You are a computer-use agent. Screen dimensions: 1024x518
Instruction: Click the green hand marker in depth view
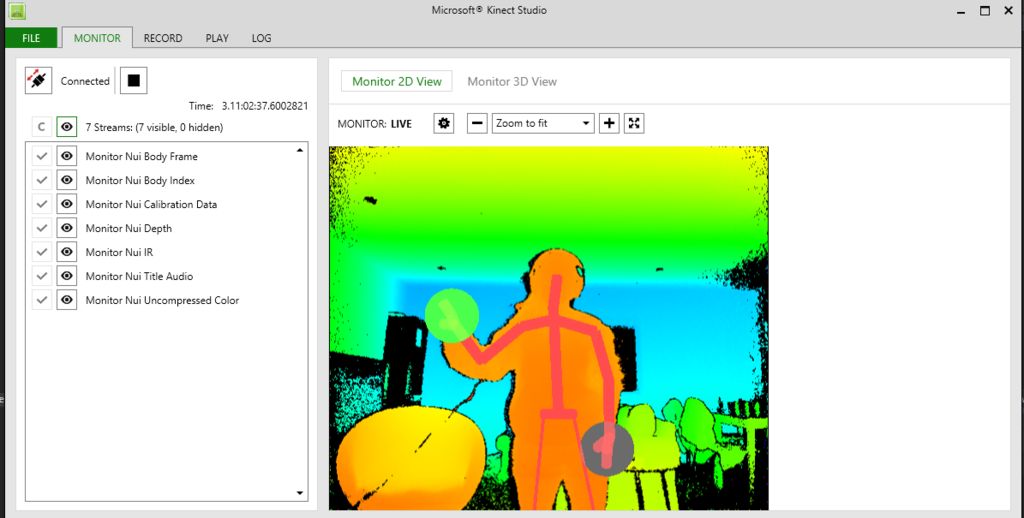452,315
